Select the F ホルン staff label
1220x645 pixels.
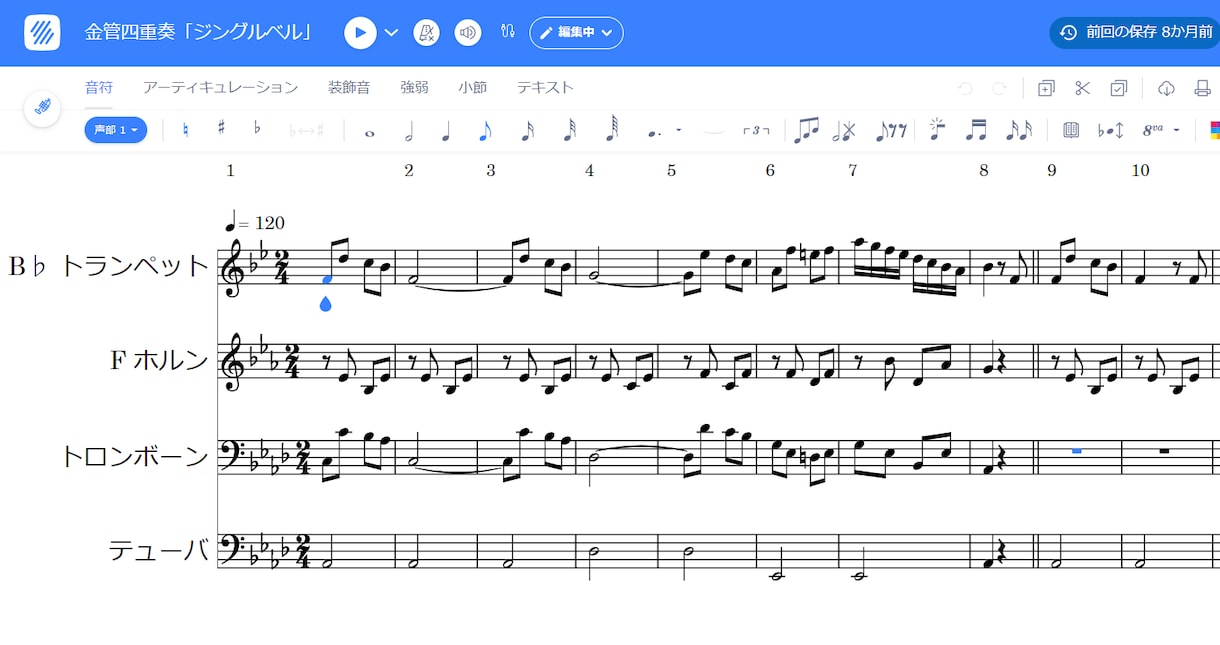[x=159, y=360]
